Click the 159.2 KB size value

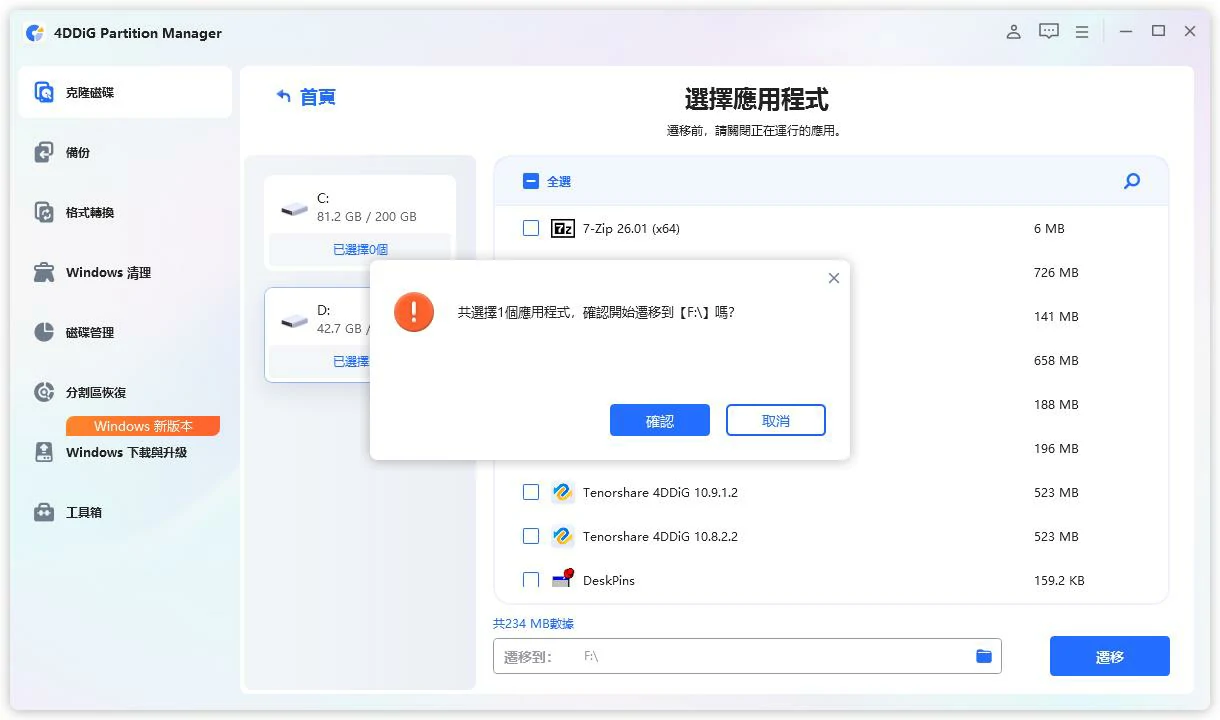pos(1059,580)
